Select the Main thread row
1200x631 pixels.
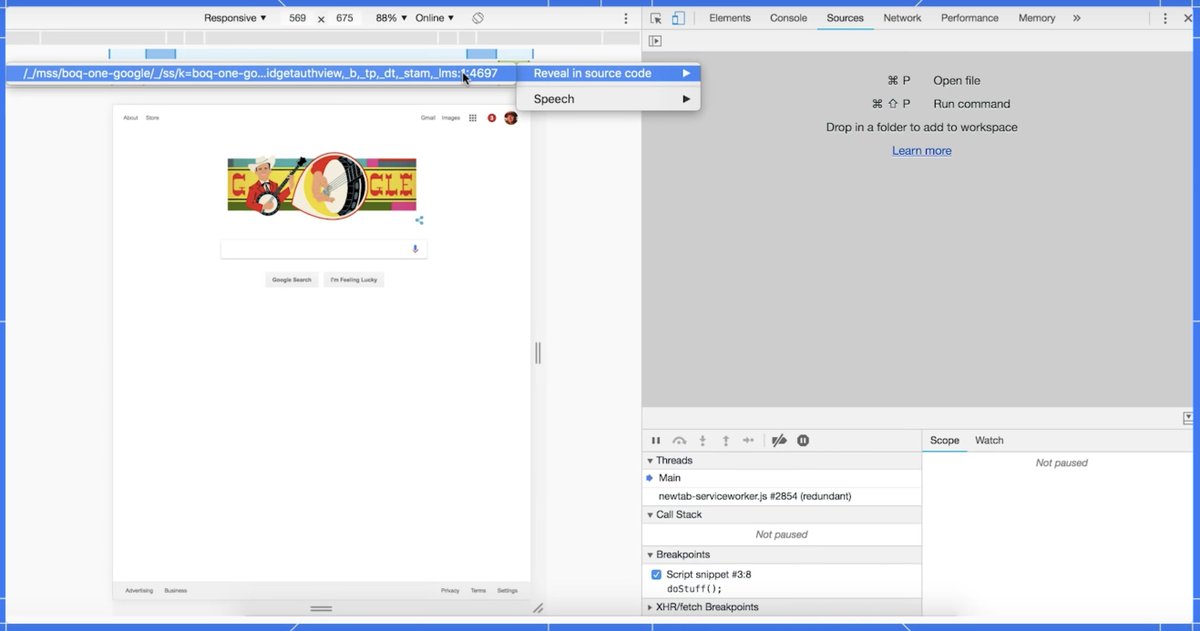(x=781, y=479)
